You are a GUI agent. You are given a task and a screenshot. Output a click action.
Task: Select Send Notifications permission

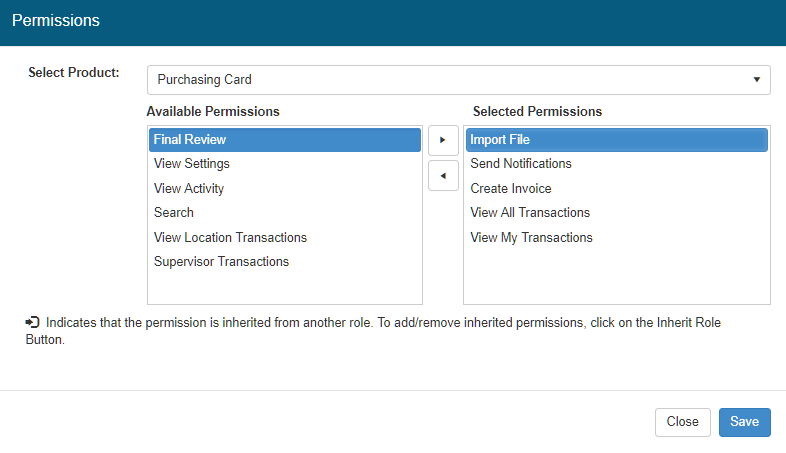click(521, 164)
